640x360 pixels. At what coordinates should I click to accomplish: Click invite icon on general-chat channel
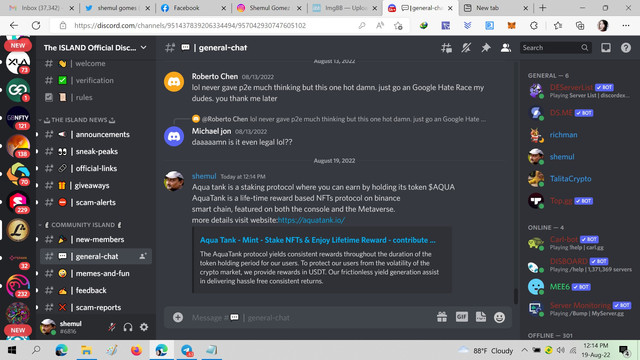tap(143, 256)
